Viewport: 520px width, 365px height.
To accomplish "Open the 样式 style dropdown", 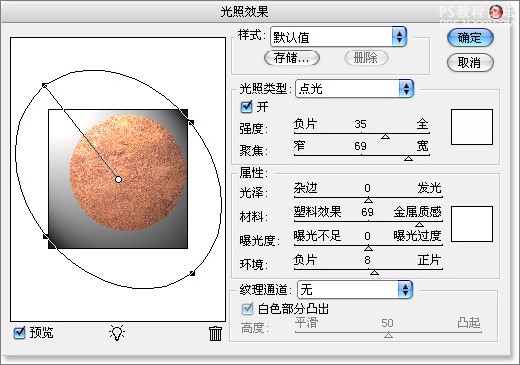I will pos(338,37).
